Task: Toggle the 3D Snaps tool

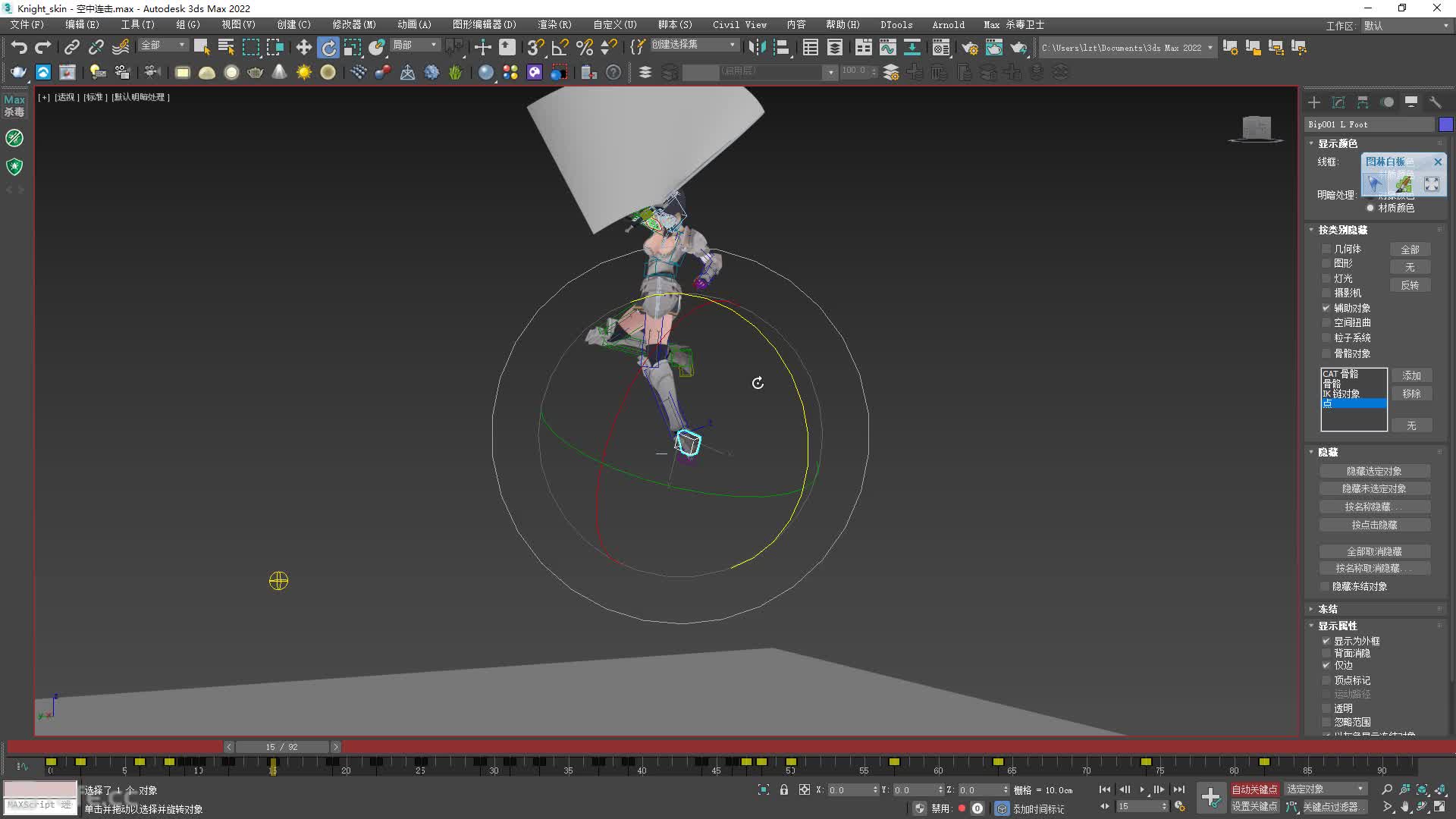Action: click(x=535, y=47)
